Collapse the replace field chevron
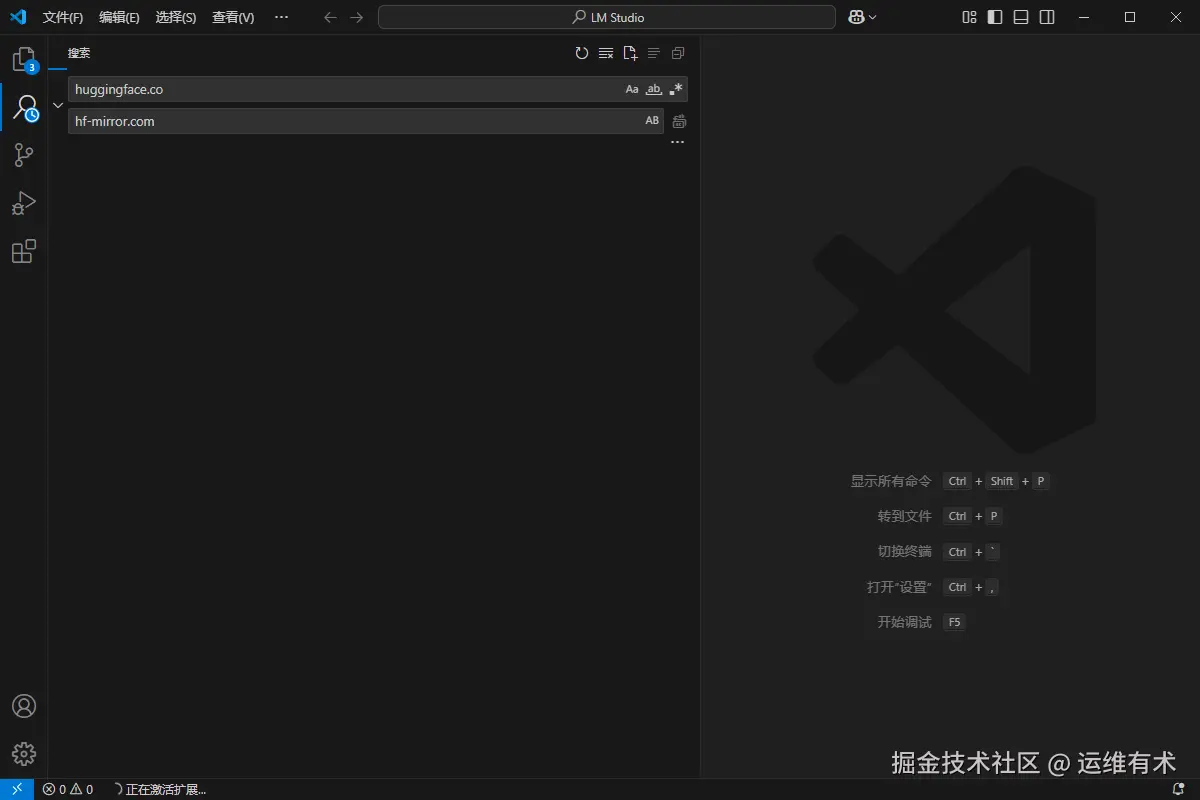 (x=57, y=104)
